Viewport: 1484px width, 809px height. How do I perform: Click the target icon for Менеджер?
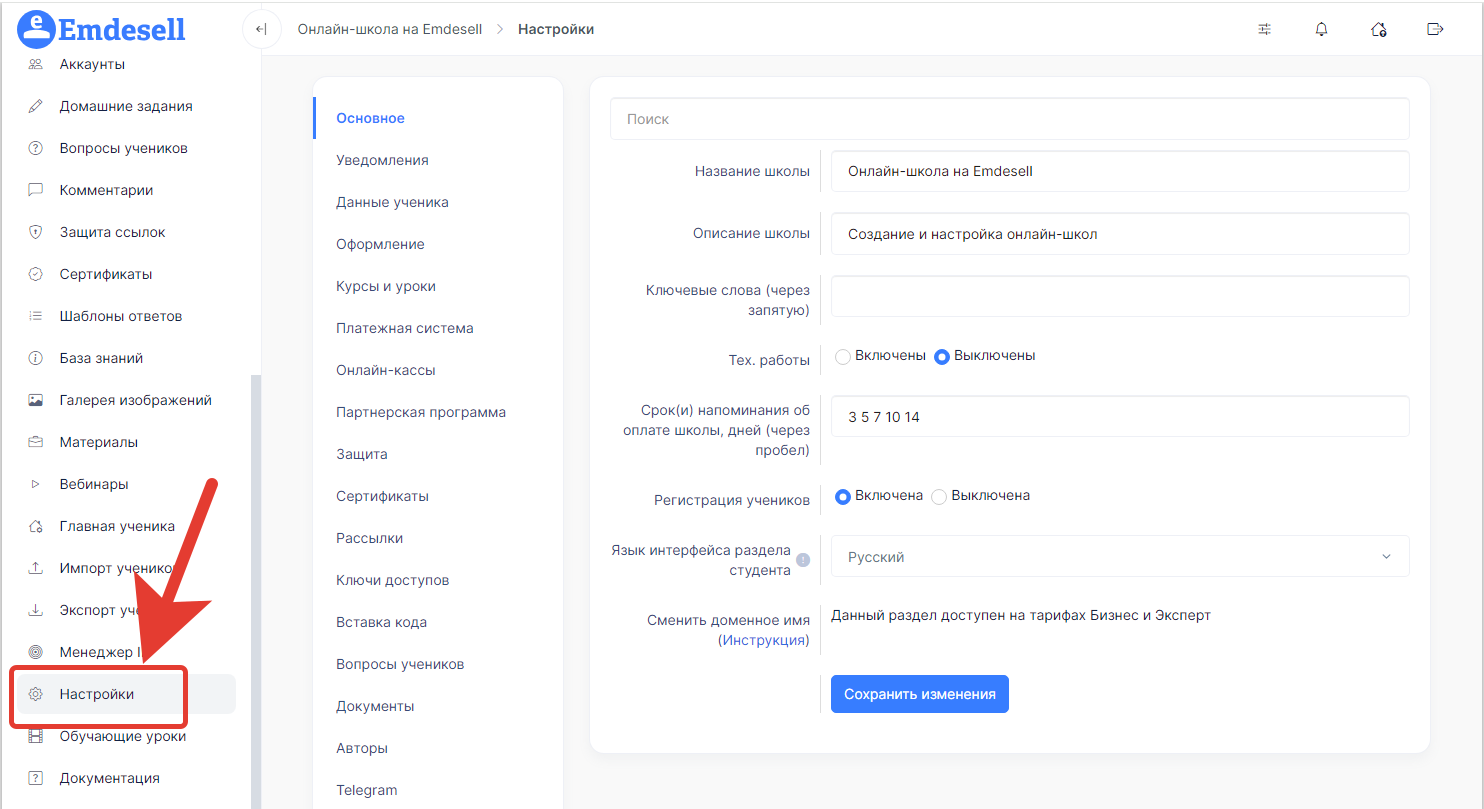point(36,652)
